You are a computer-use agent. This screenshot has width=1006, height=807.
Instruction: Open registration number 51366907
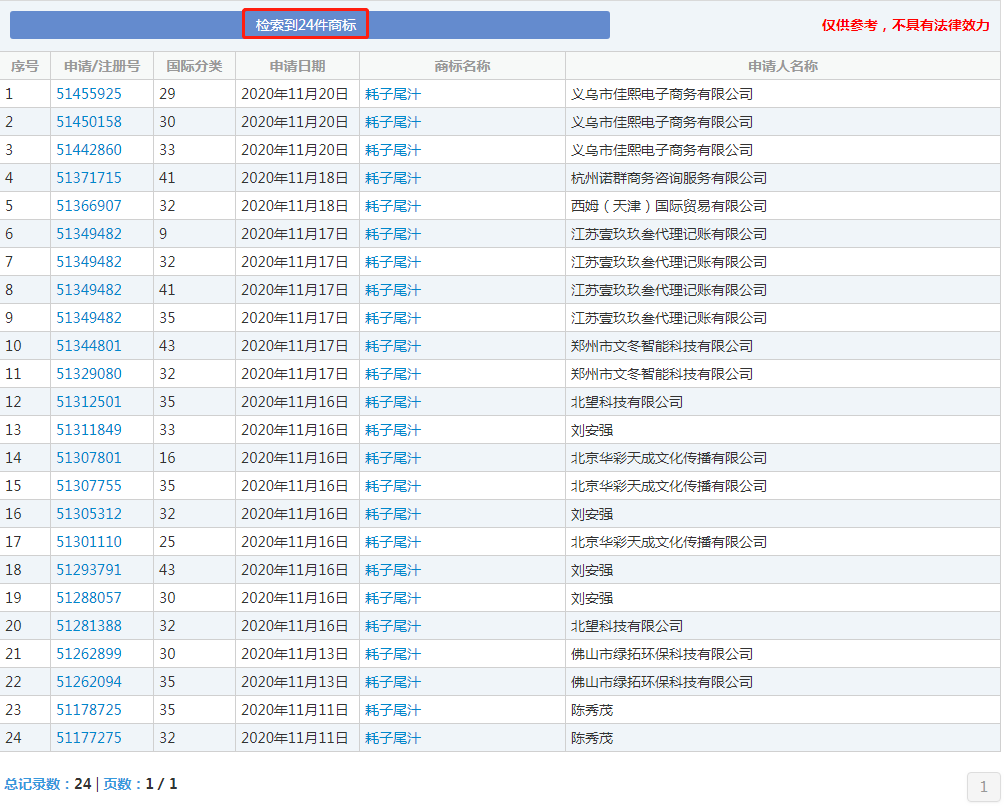[x=89, y=206]
